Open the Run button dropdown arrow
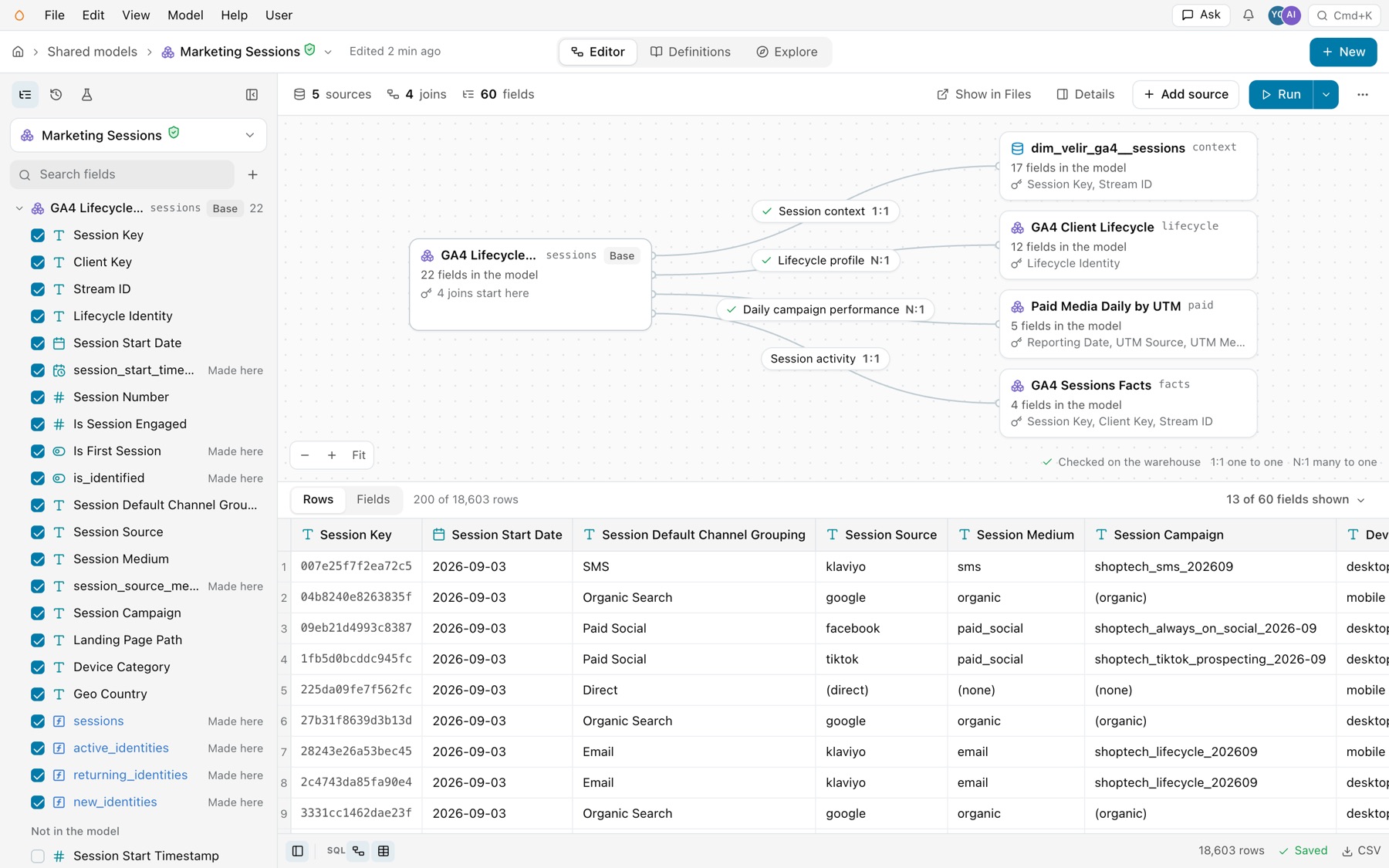1389x868 pixels. [1326, 94]
